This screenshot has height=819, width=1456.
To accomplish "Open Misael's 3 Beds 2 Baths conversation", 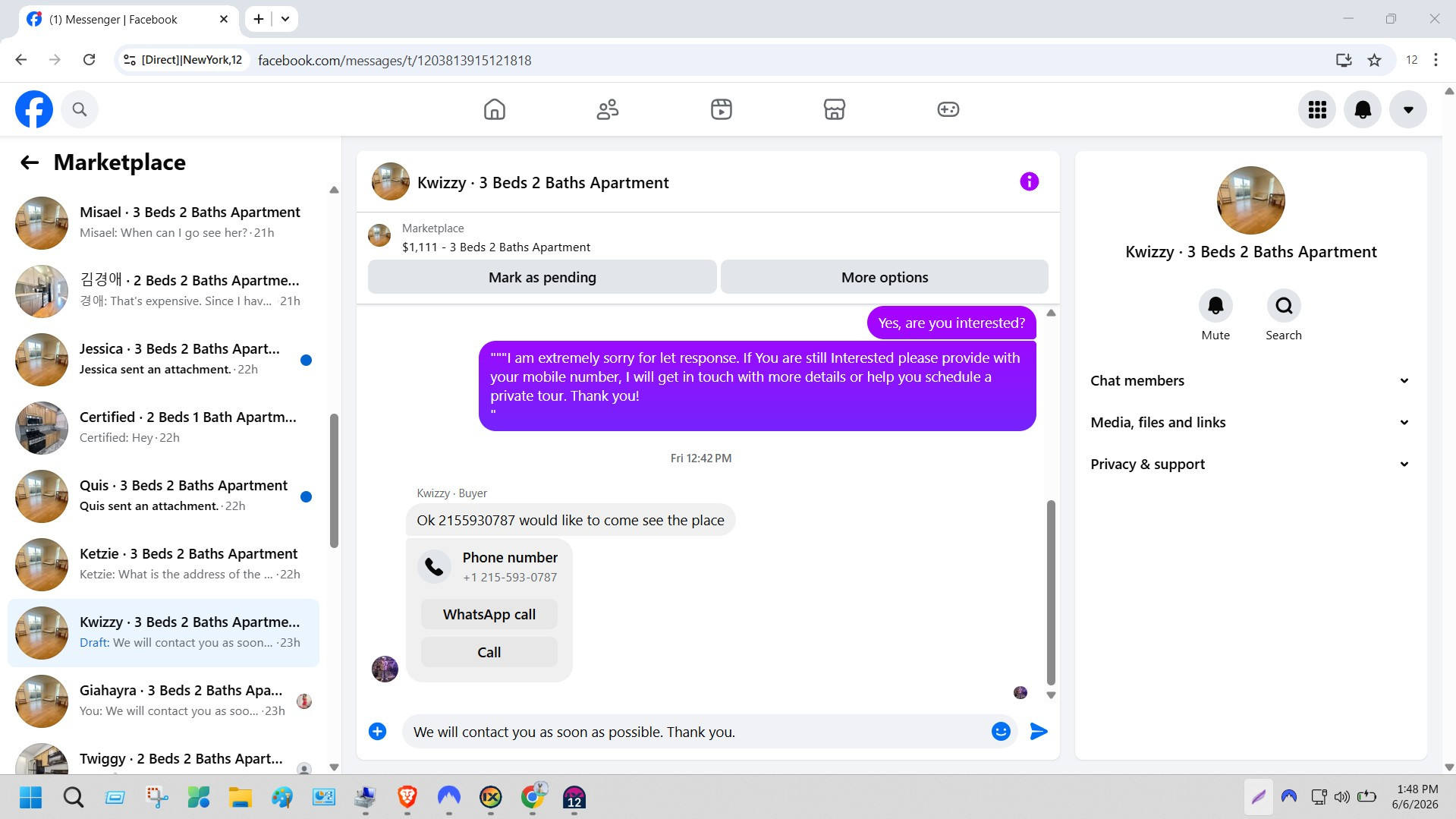I will point(163,223).
